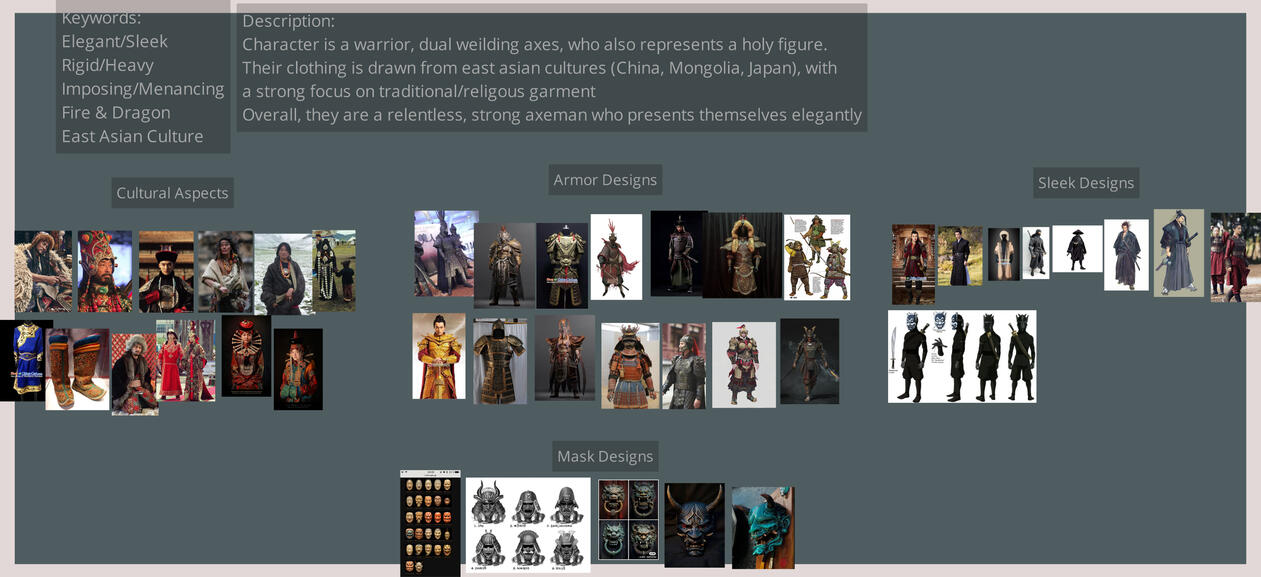Select the illustrated sheet of three Mongol warriors

[x=817, y=257]
